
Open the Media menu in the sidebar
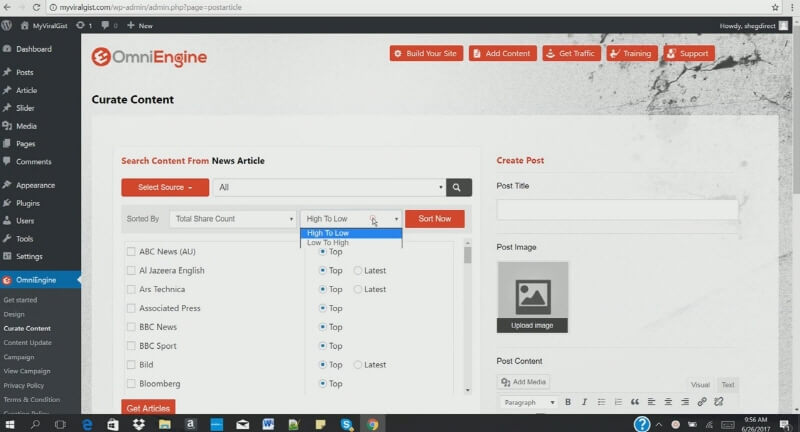[26, 126]
